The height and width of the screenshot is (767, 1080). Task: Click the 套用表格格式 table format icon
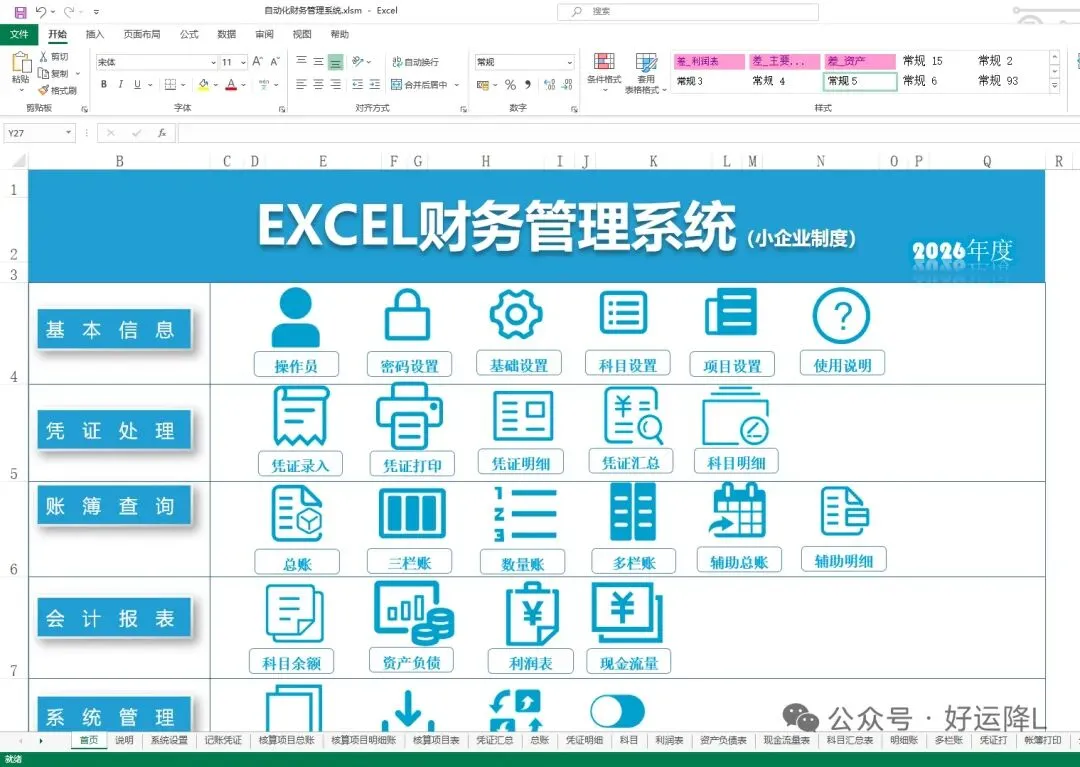click(x=645, y=73)
